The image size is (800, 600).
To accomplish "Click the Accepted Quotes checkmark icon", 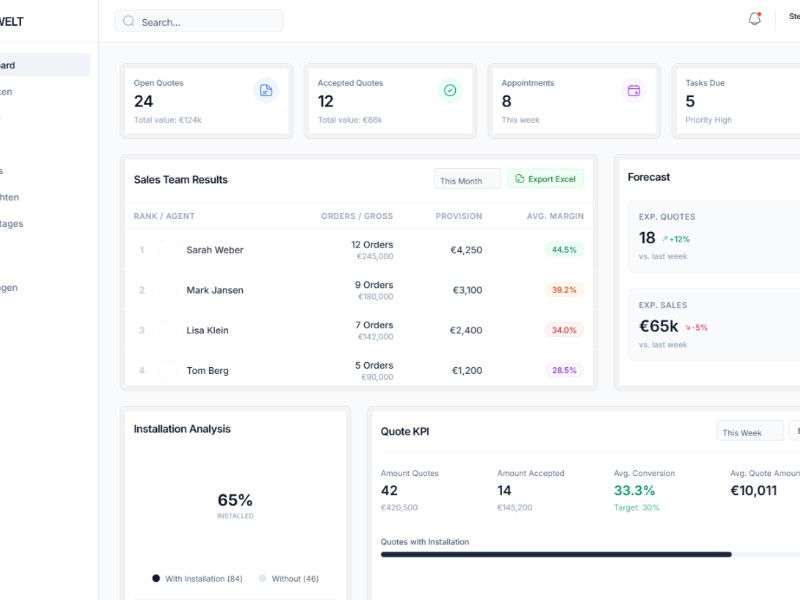I will (x=450, y=91).
